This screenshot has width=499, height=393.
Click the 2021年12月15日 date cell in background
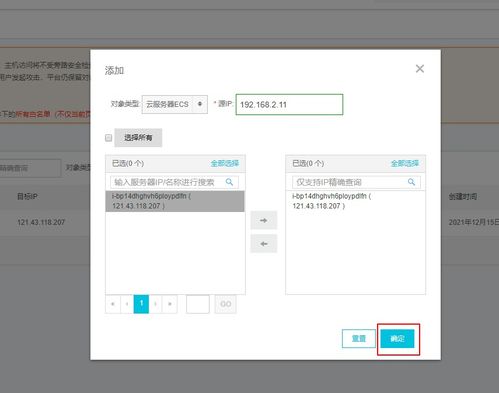coord(474,222)
